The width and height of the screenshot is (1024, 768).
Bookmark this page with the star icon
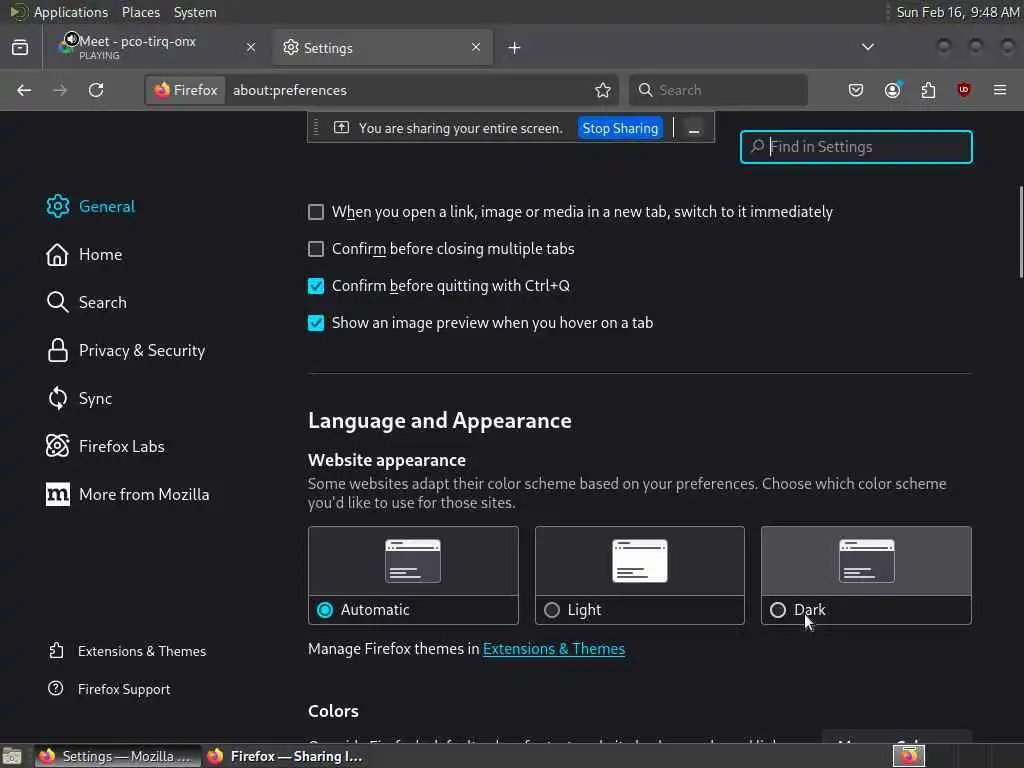603,90
